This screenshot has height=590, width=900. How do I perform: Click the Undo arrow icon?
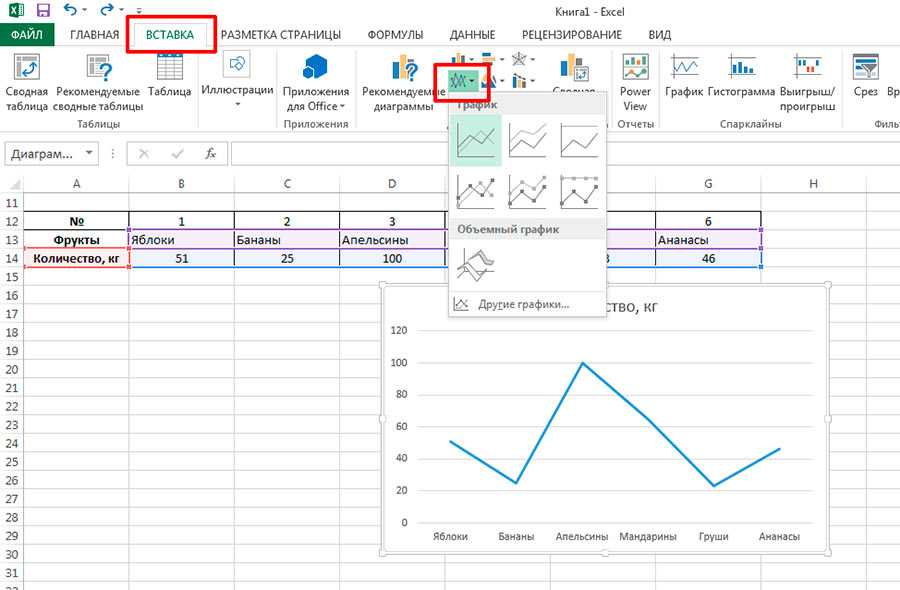[70, 10]
